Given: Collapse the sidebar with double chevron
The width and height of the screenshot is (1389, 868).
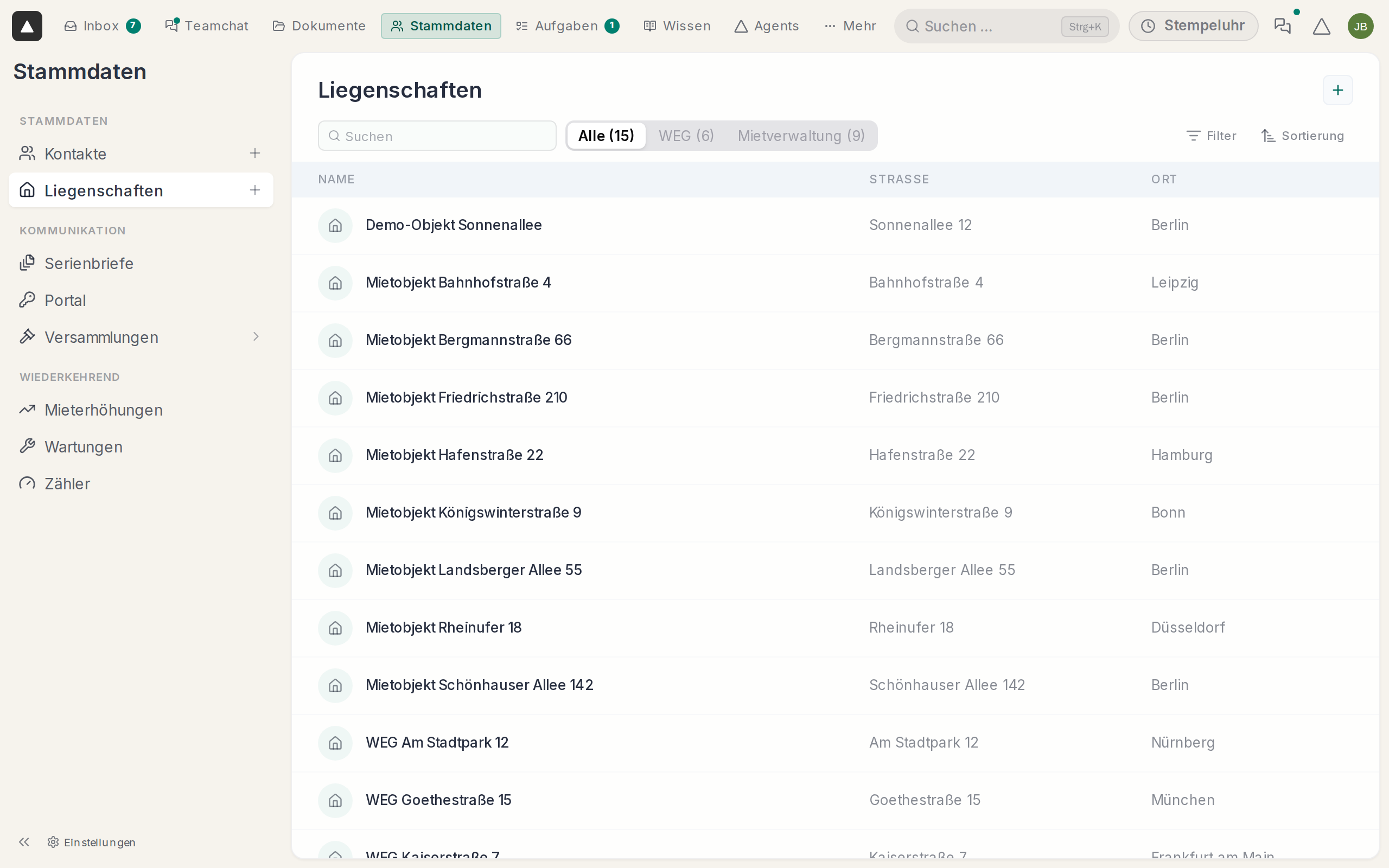Looking at the screenshot, I should point(23,841).
